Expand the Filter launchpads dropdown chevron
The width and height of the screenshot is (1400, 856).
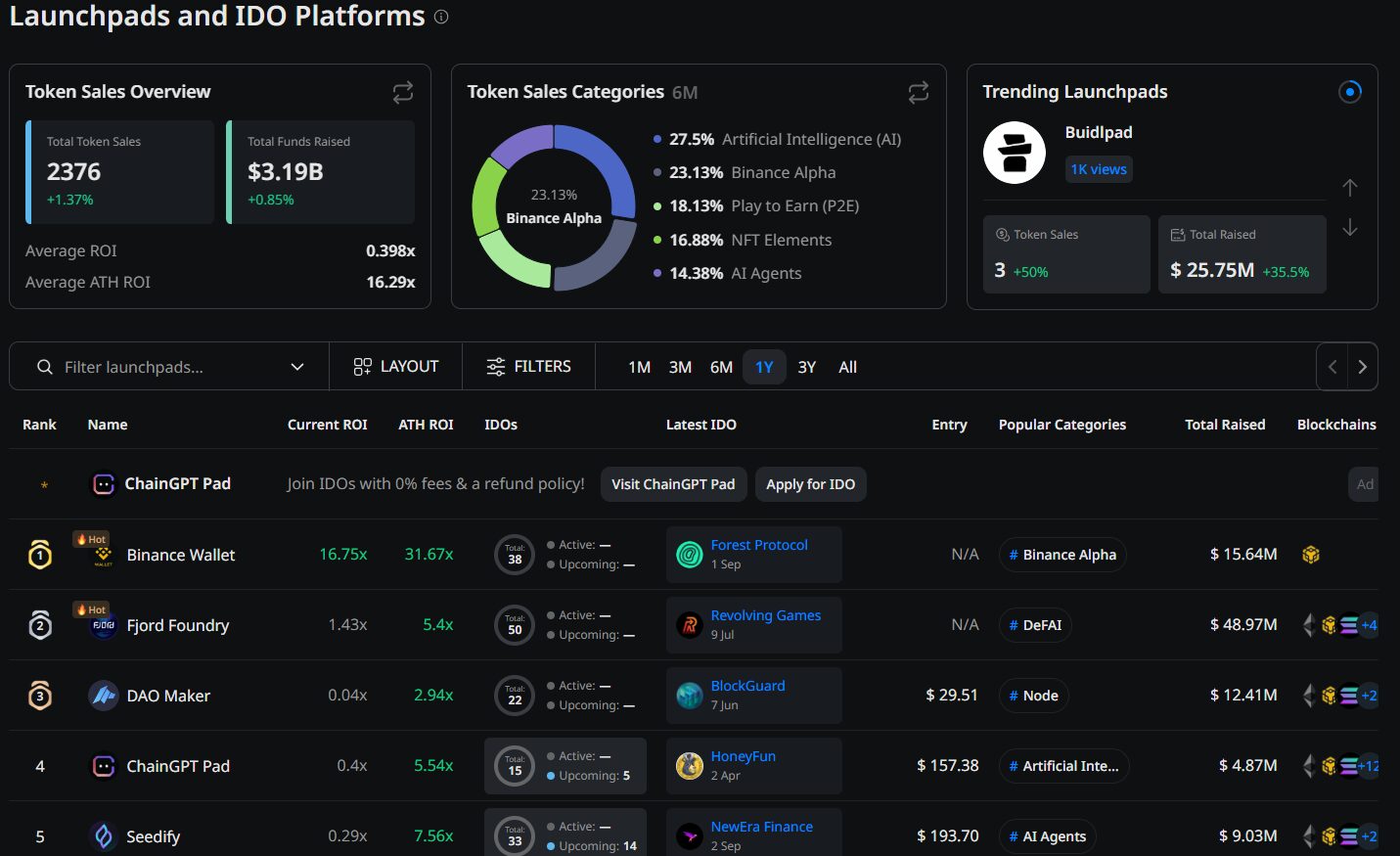(297, 367)
